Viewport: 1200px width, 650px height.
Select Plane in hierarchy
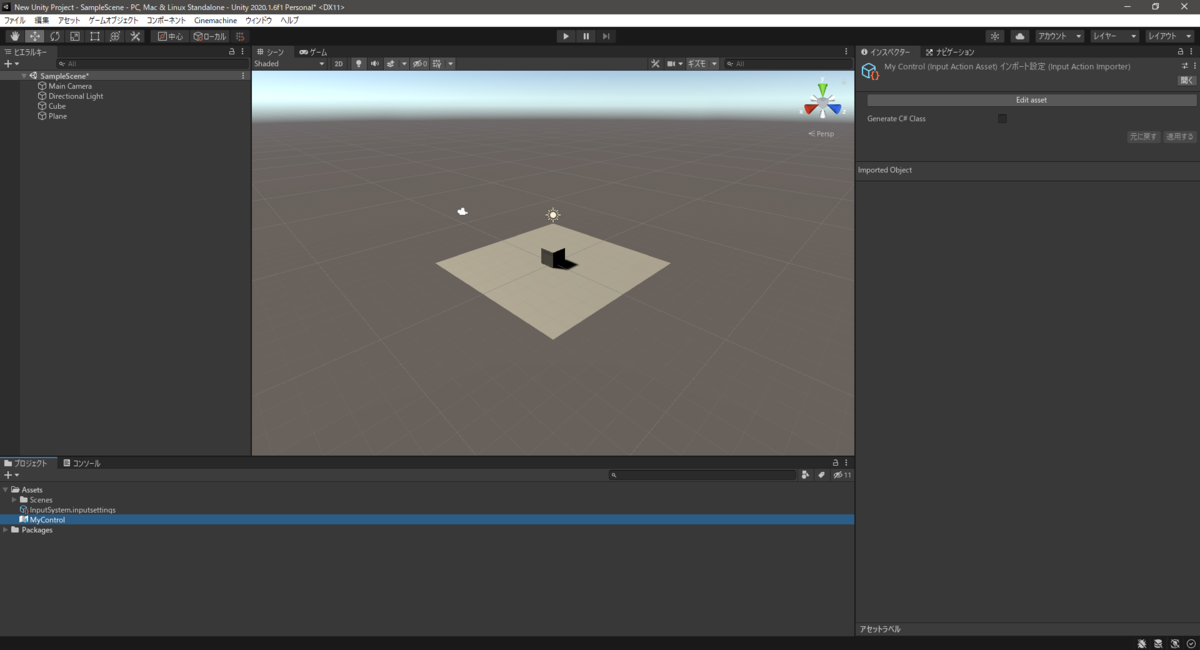(x=58, y=116)
